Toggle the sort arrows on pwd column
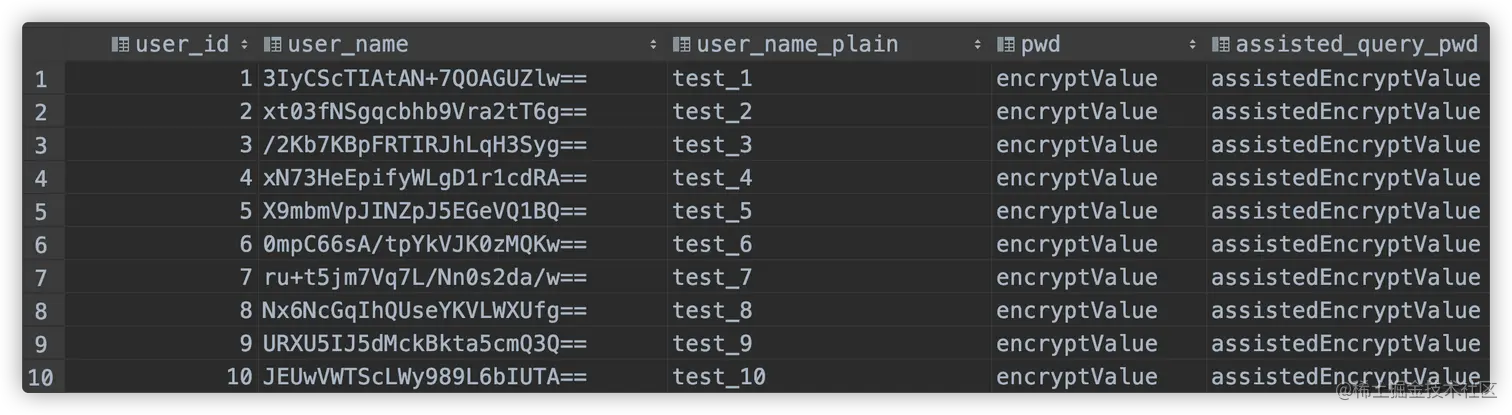The width and height of the screenshot is (1512, 415). [x=1192, y=44]
